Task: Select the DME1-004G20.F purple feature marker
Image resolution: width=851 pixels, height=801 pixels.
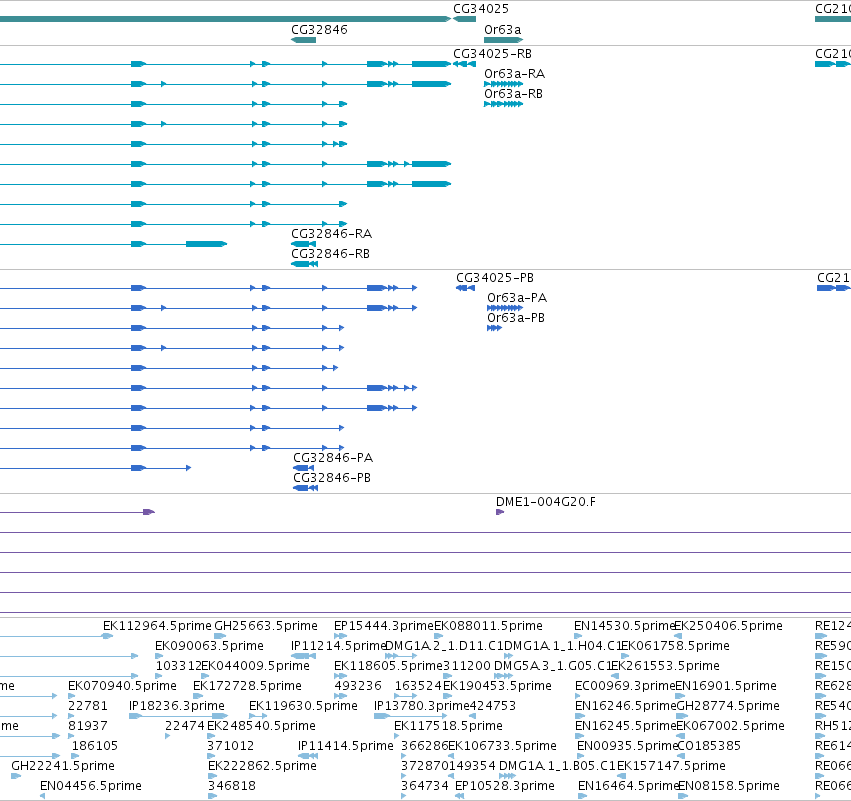Action: point(500,512)
